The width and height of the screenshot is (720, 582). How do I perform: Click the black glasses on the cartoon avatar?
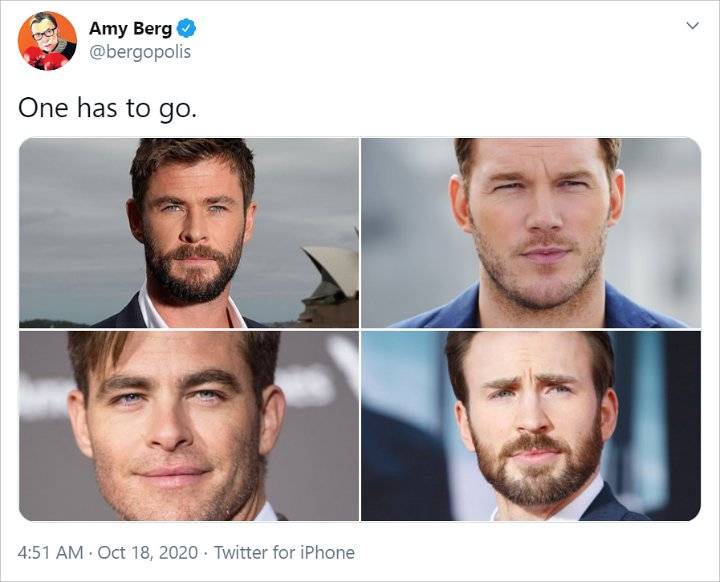tap(44, 34)
